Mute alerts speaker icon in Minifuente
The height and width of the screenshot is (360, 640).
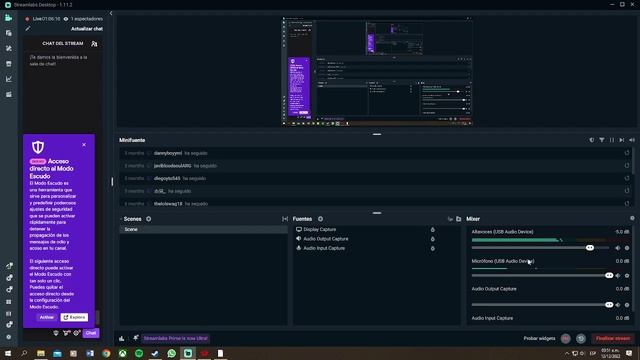click(x=632, y=140)
